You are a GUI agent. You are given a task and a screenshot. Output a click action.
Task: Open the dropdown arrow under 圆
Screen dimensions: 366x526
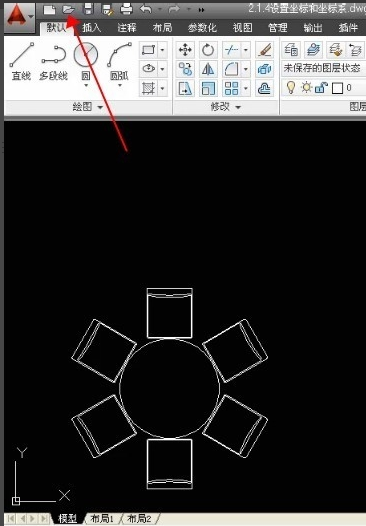click(x=86, y=86)
